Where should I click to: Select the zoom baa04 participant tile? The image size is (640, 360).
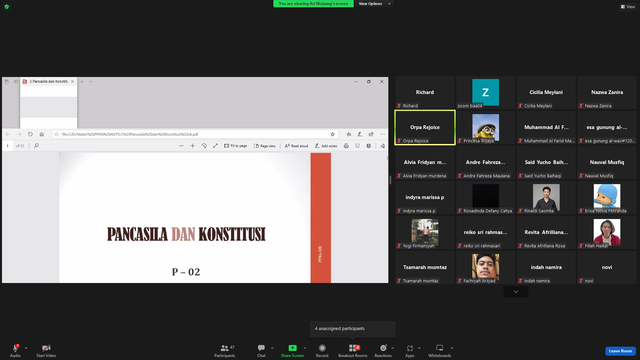pos(485,92)
